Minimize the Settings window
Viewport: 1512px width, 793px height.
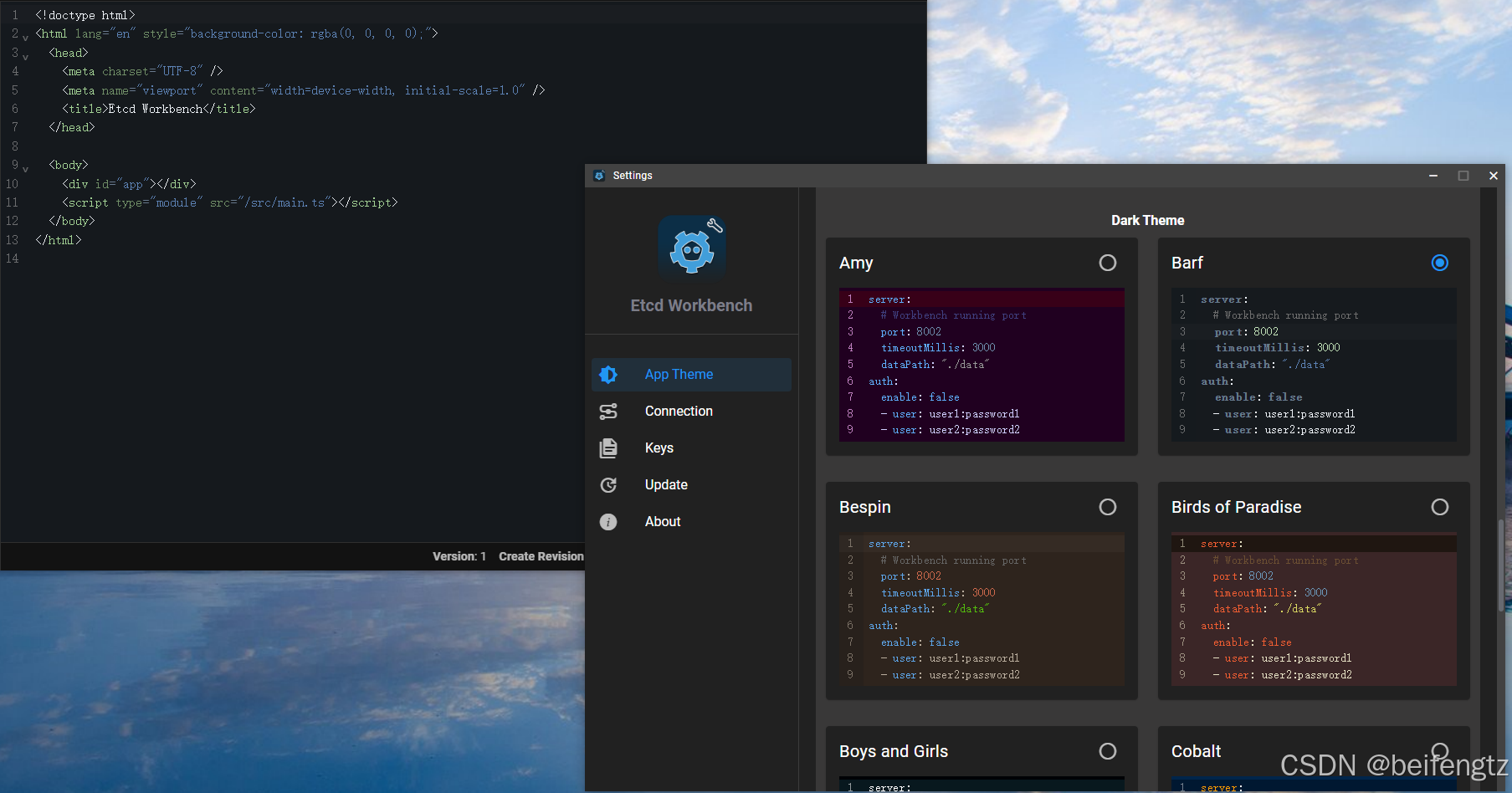click(x=1433, y=176)
